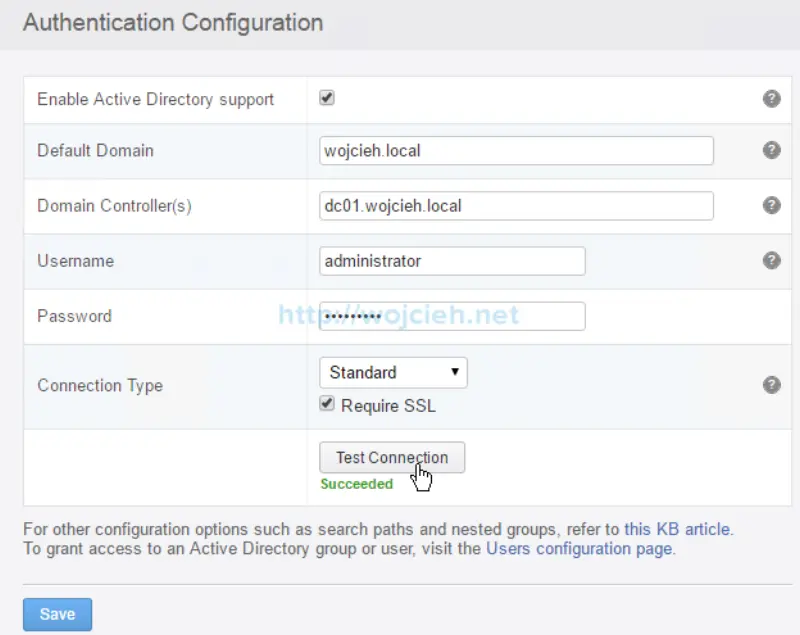Click the dropdown arrow showing Standard

[457, 372]
